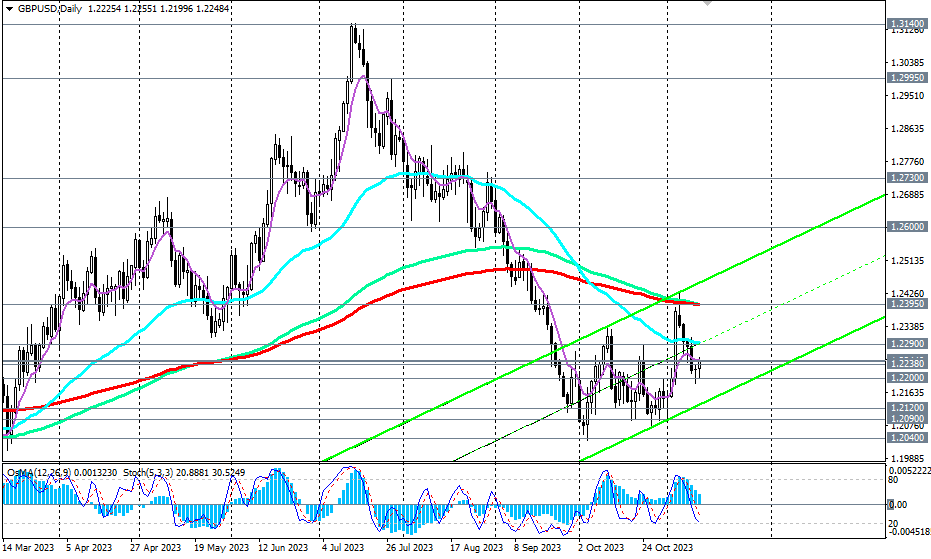Click the 24 Oct 2023 date label
Image resolution: width=931 pixels, height=559 pixels.
(x=667, y=547)
